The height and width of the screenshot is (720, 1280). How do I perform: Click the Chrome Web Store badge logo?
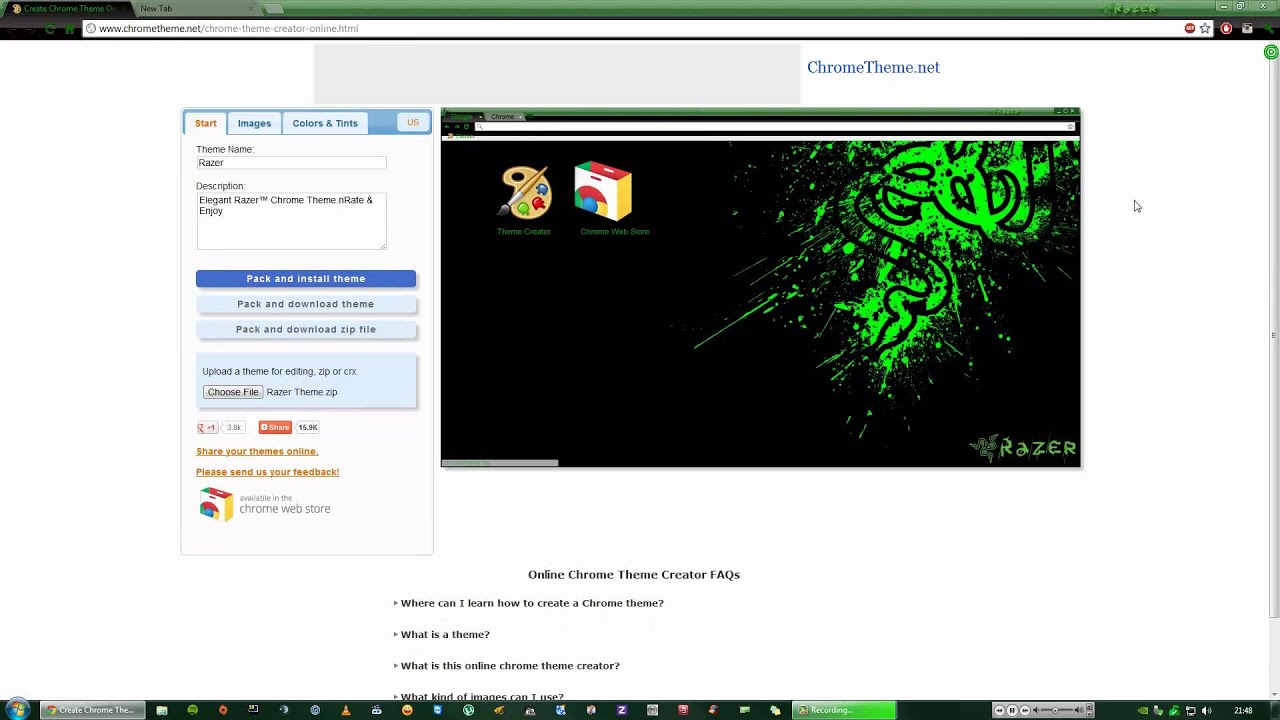coord(265,504)
